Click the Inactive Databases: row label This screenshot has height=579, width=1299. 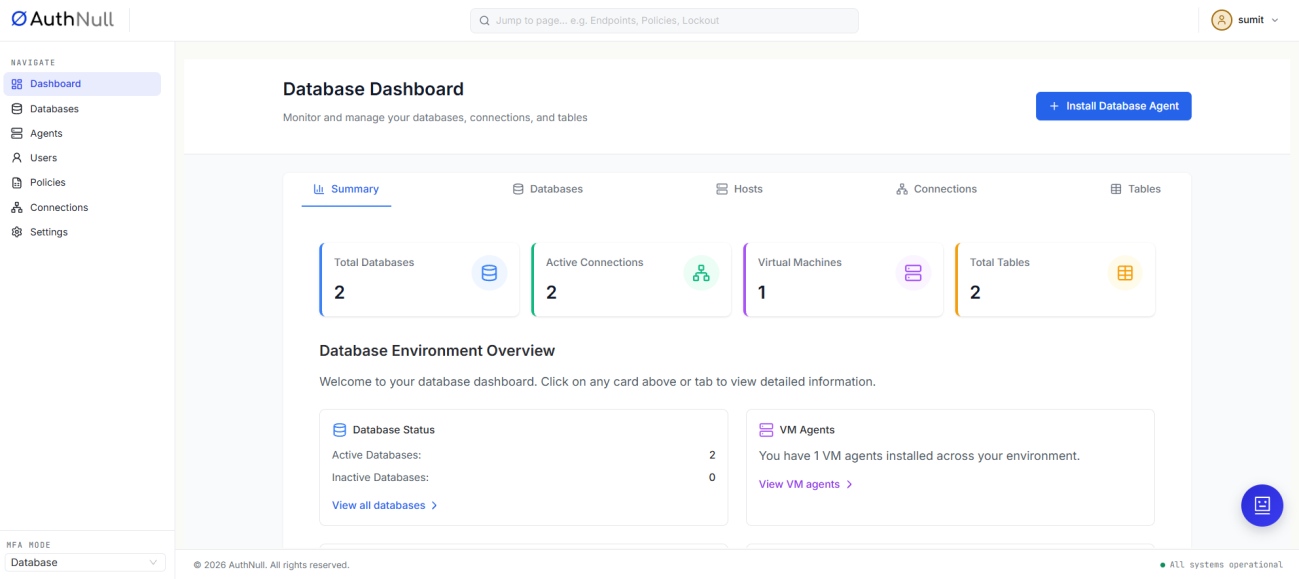pos(381,478)
